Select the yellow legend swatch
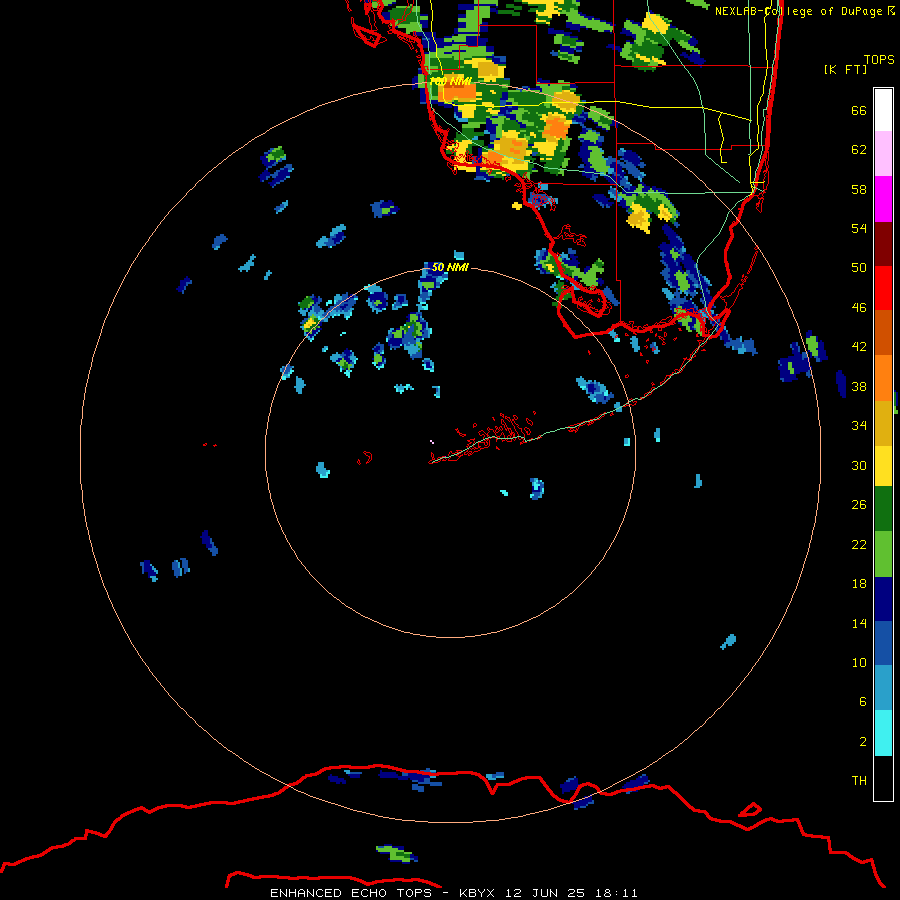The width and height of the screenshot is (900, 900). pos(883,466)
